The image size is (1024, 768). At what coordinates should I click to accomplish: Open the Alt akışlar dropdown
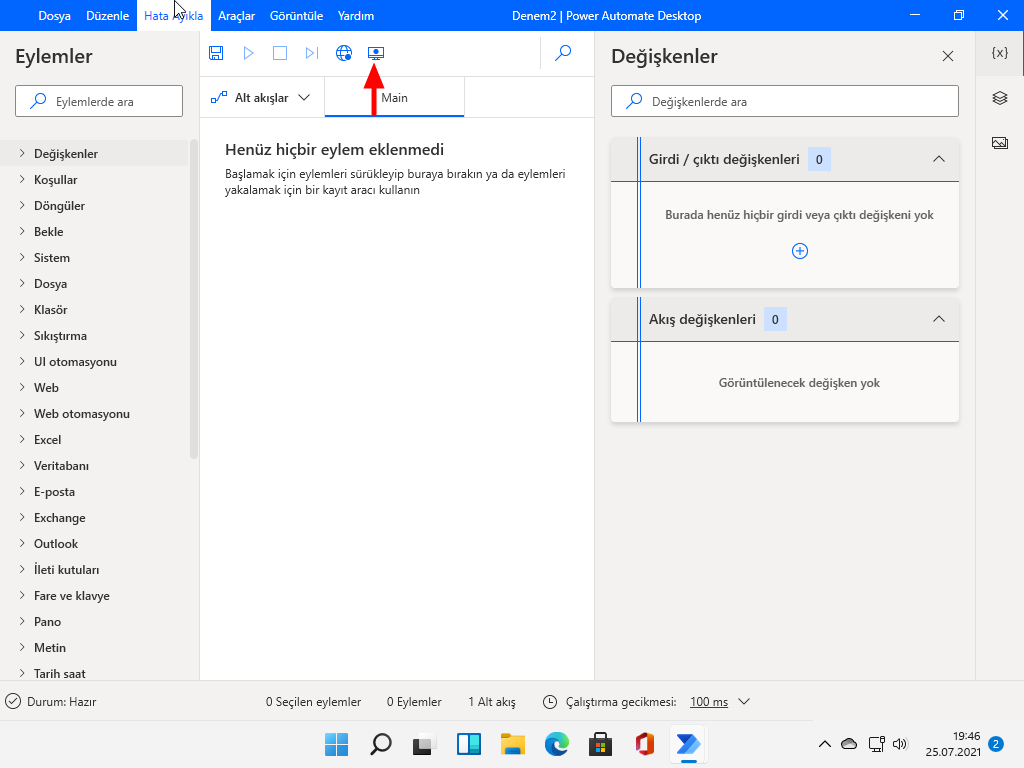262,97
